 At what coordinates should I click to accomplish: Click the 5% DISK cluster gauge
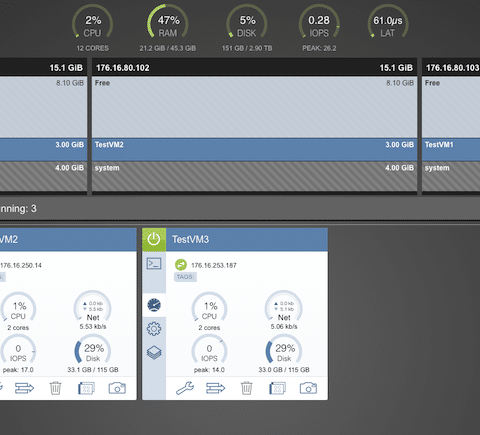click(247, 22)
